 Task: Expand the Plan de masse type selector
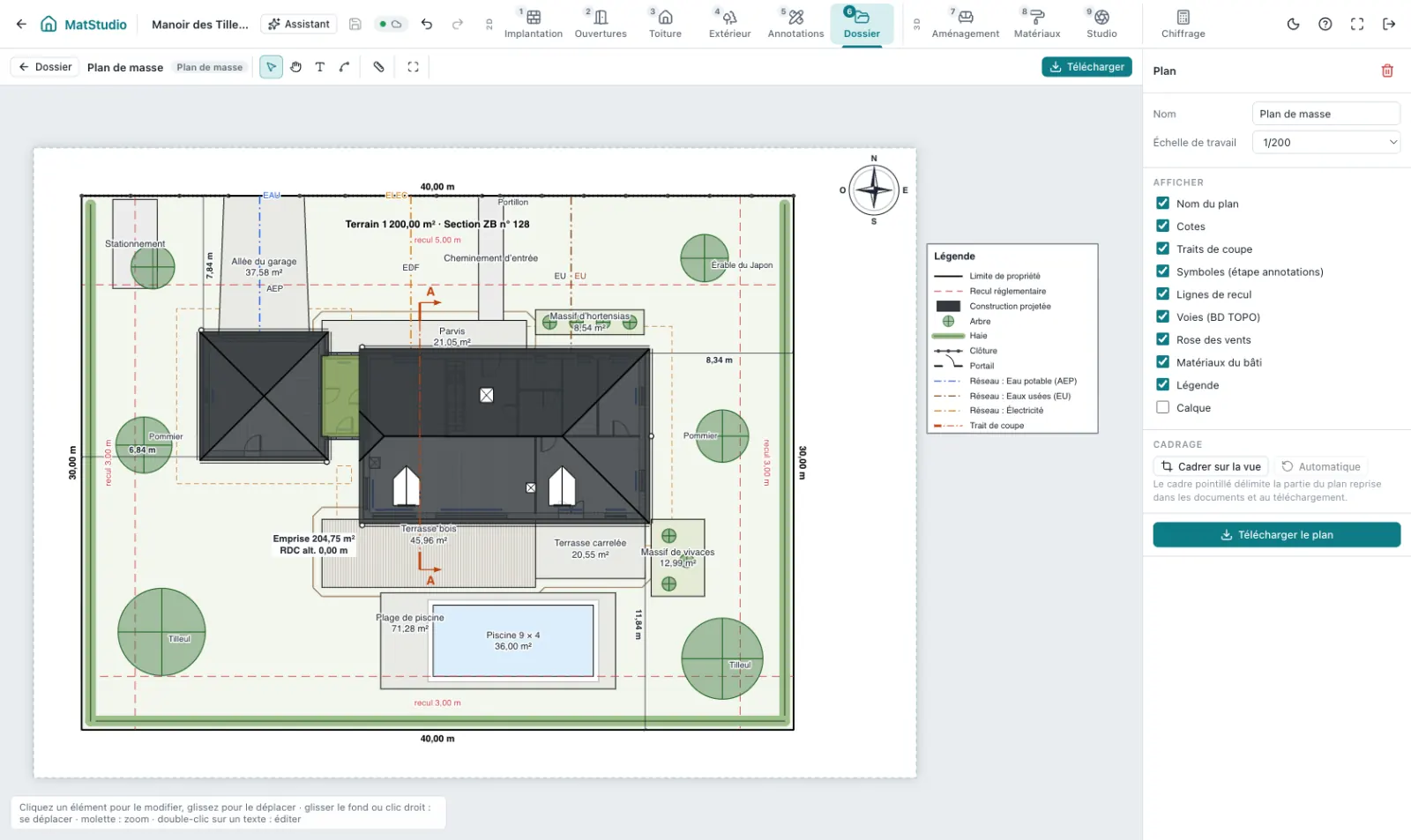coord(210,67)
